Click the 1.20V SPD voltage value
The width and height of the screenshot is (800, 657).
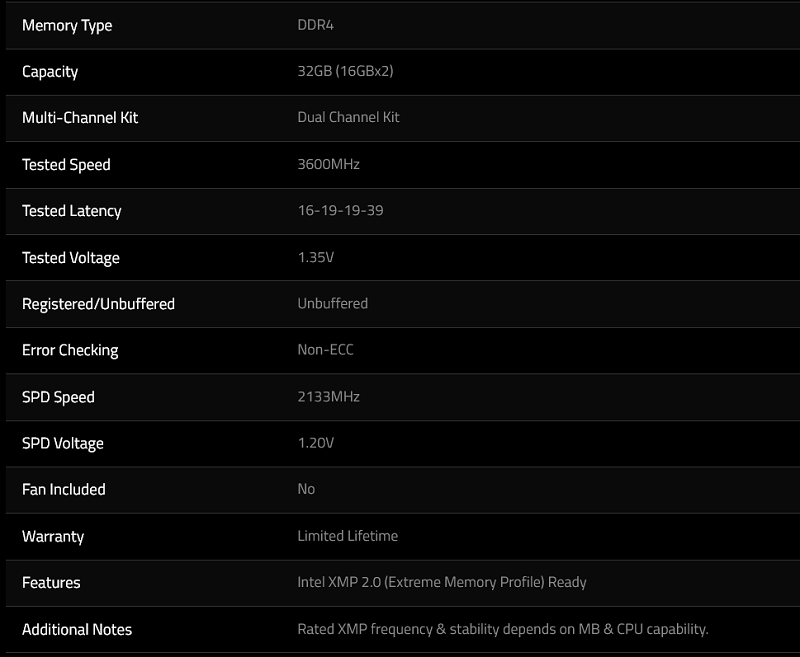tap(315, 443)
